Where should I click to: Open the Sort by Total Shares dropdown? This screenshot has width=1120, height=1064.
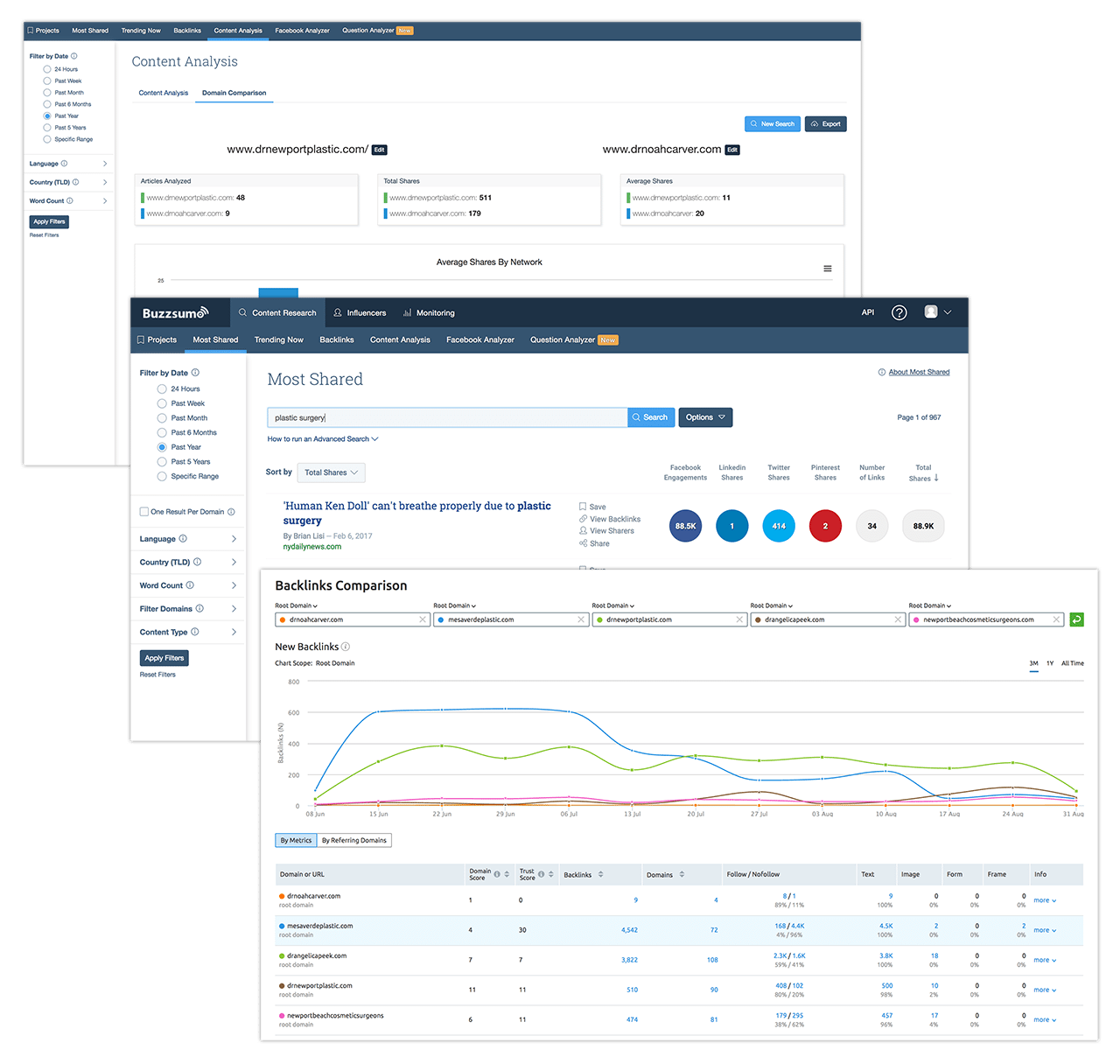(x=331, y=472)
